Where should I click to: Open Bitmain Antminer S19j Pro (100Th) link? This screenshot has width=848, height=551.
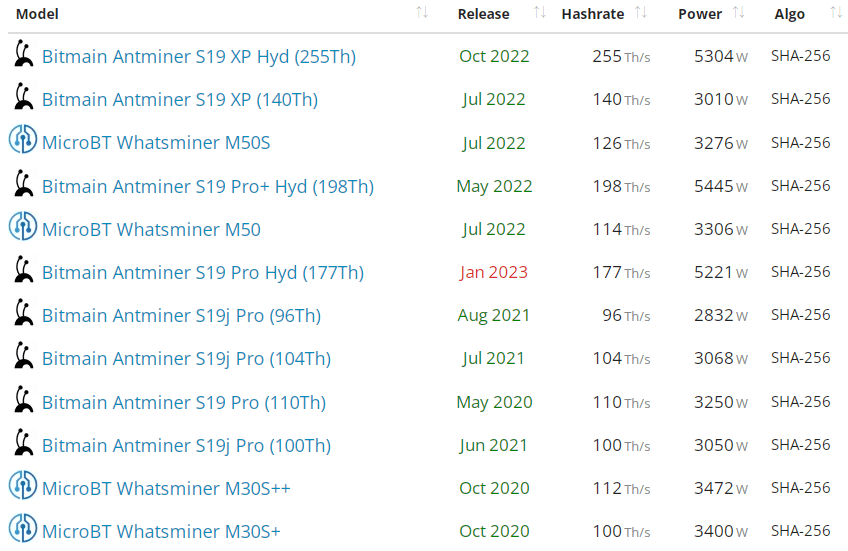[x=187, y=446]
